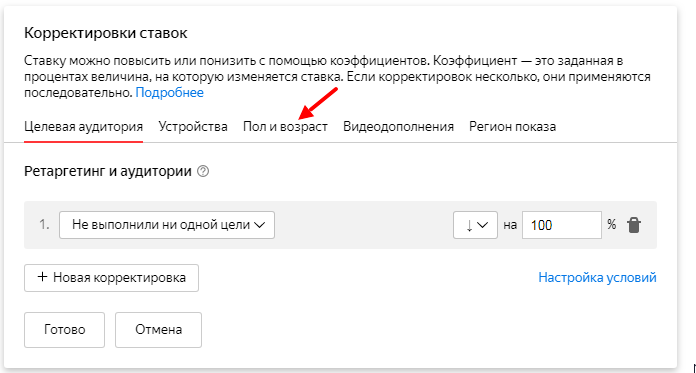The image size is (696, 373).
Task: Focus the percent field showing 100
Action: (562, 225)
